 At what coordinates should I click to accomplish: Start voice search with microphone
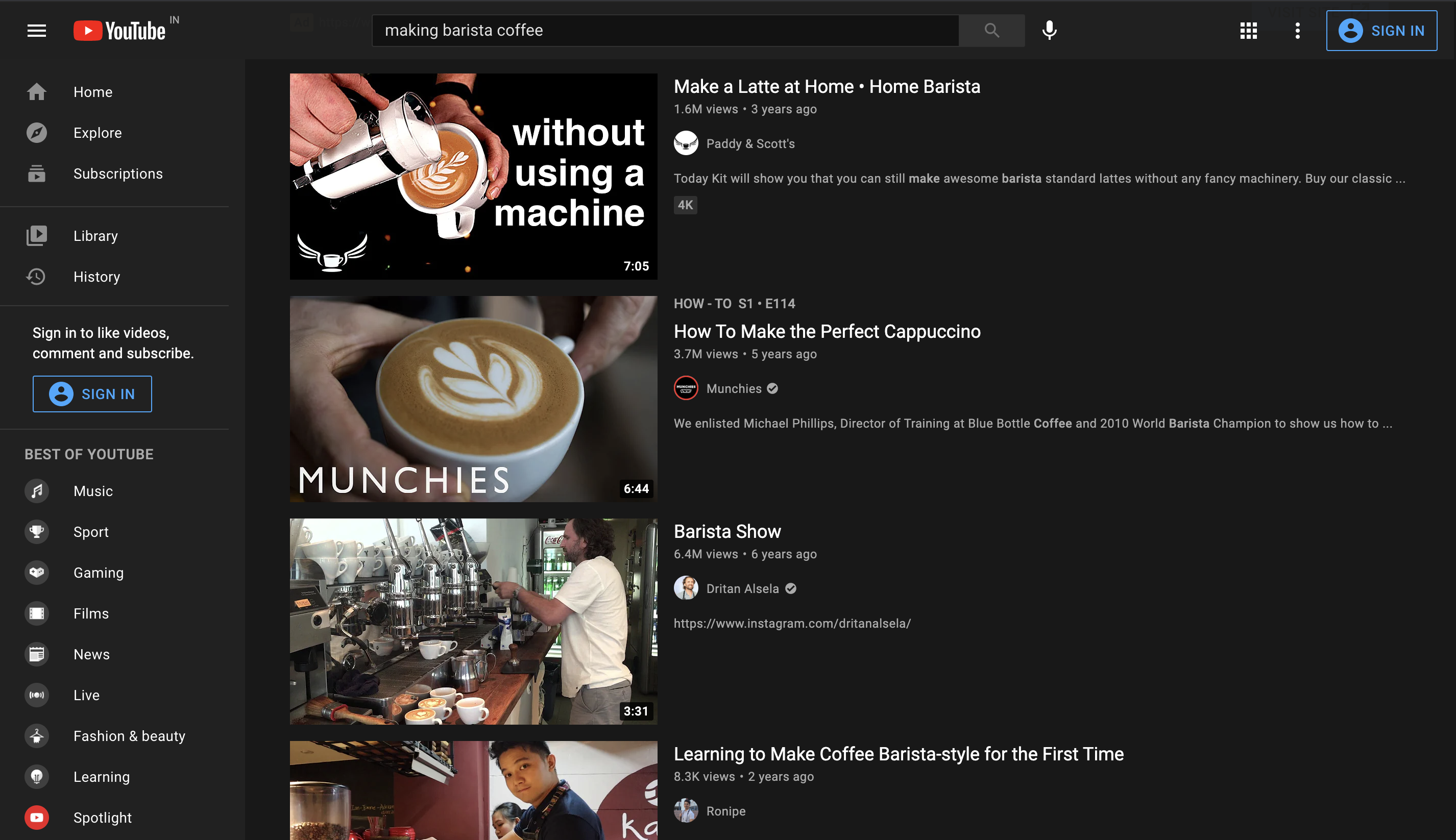tap(1049, 31)
